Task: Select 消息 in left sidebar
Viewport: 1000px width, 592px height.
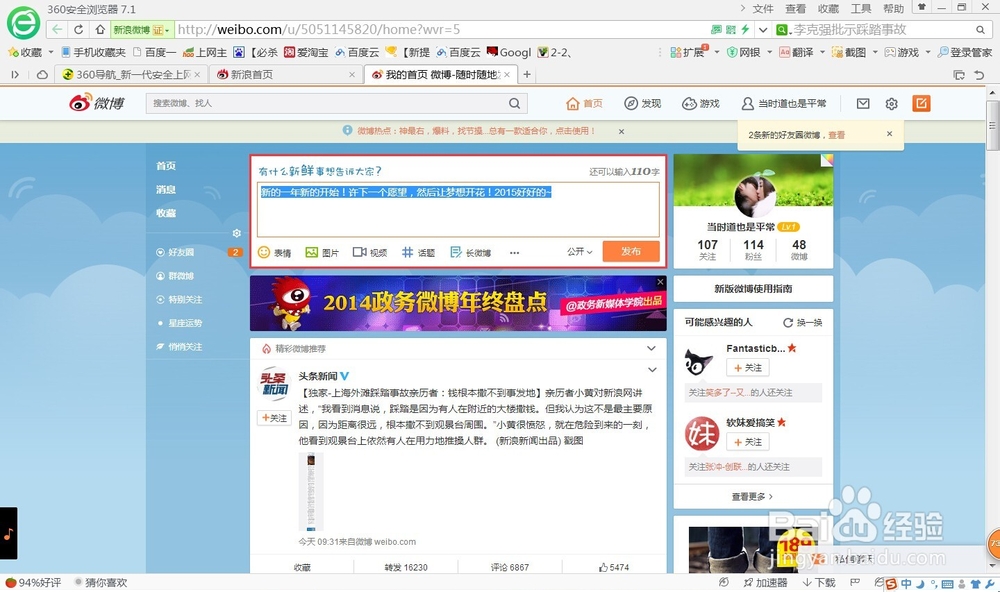Action: pyautogui.click(x=166, y=189)
